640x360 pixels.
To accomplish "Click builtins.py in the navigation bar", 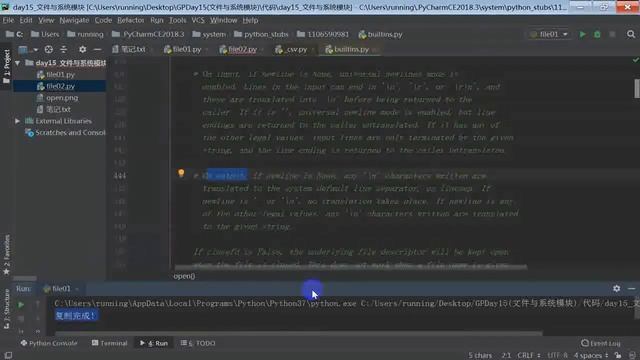I will (380, 34).
